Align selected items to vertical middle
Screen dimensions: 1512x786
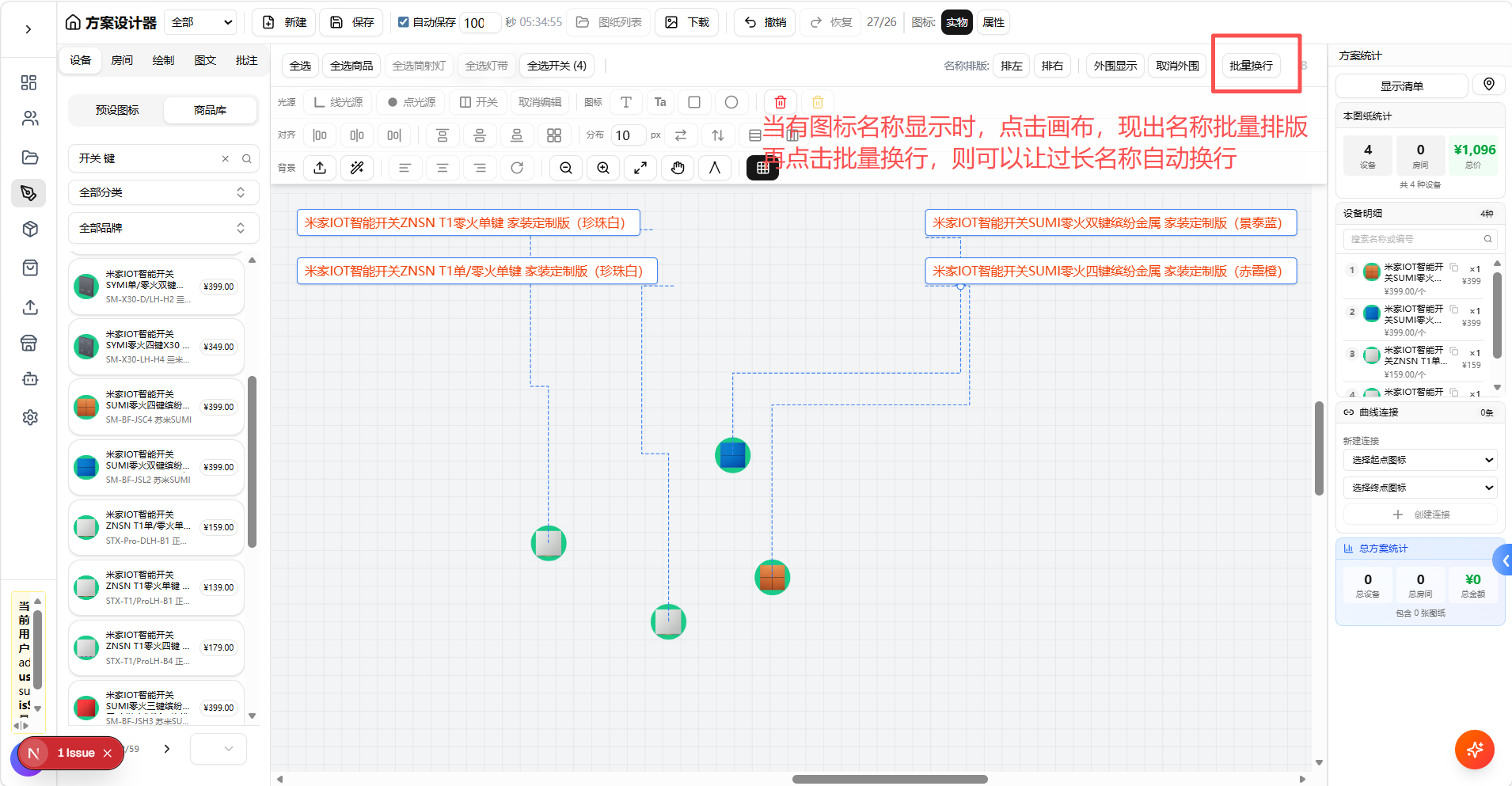click(x=480, y=135)
